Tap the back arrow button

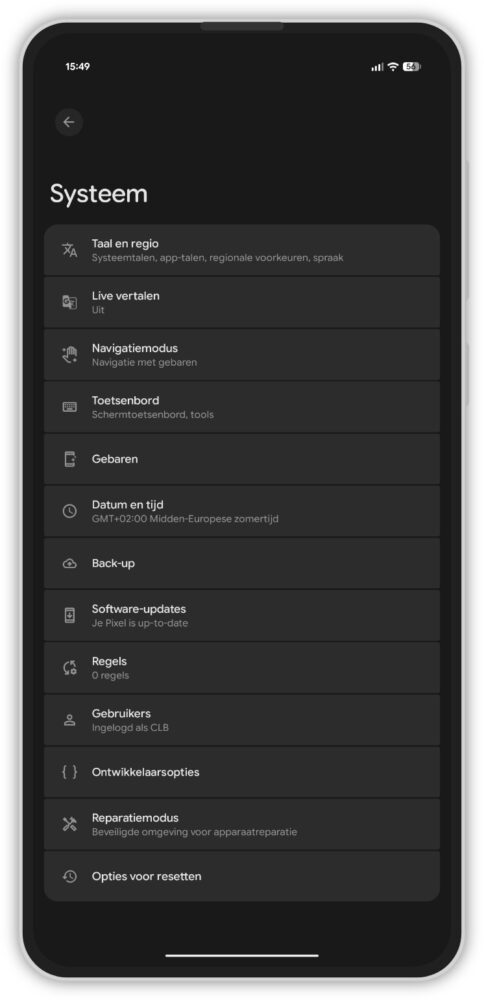coord(69,122)
